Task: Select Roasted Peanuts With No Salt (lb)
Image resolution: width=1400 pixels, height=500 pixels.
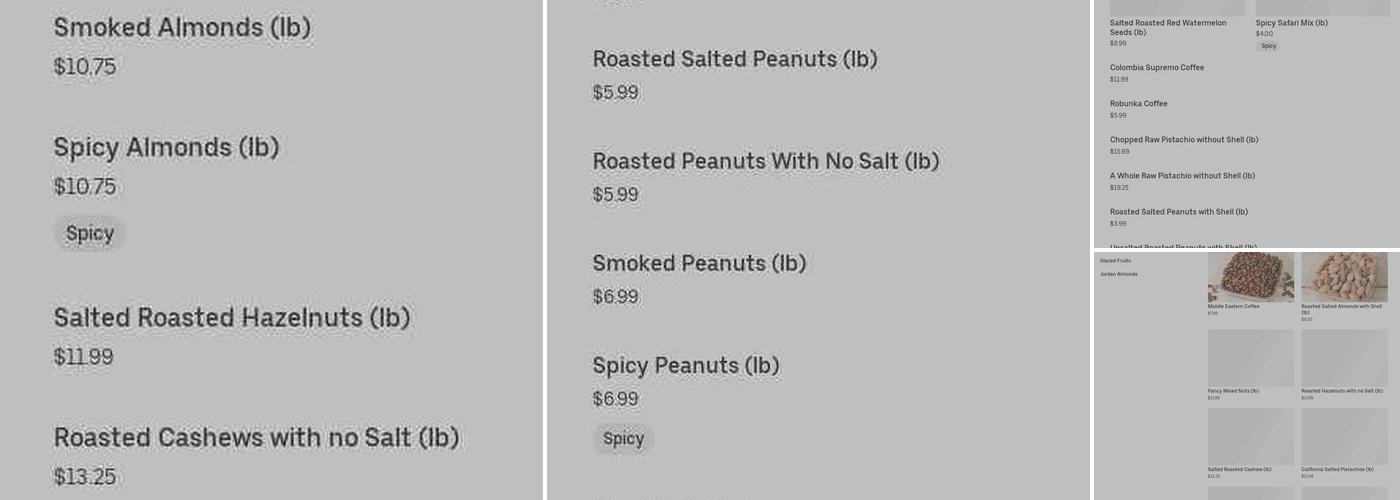Action: click(765, 162)
